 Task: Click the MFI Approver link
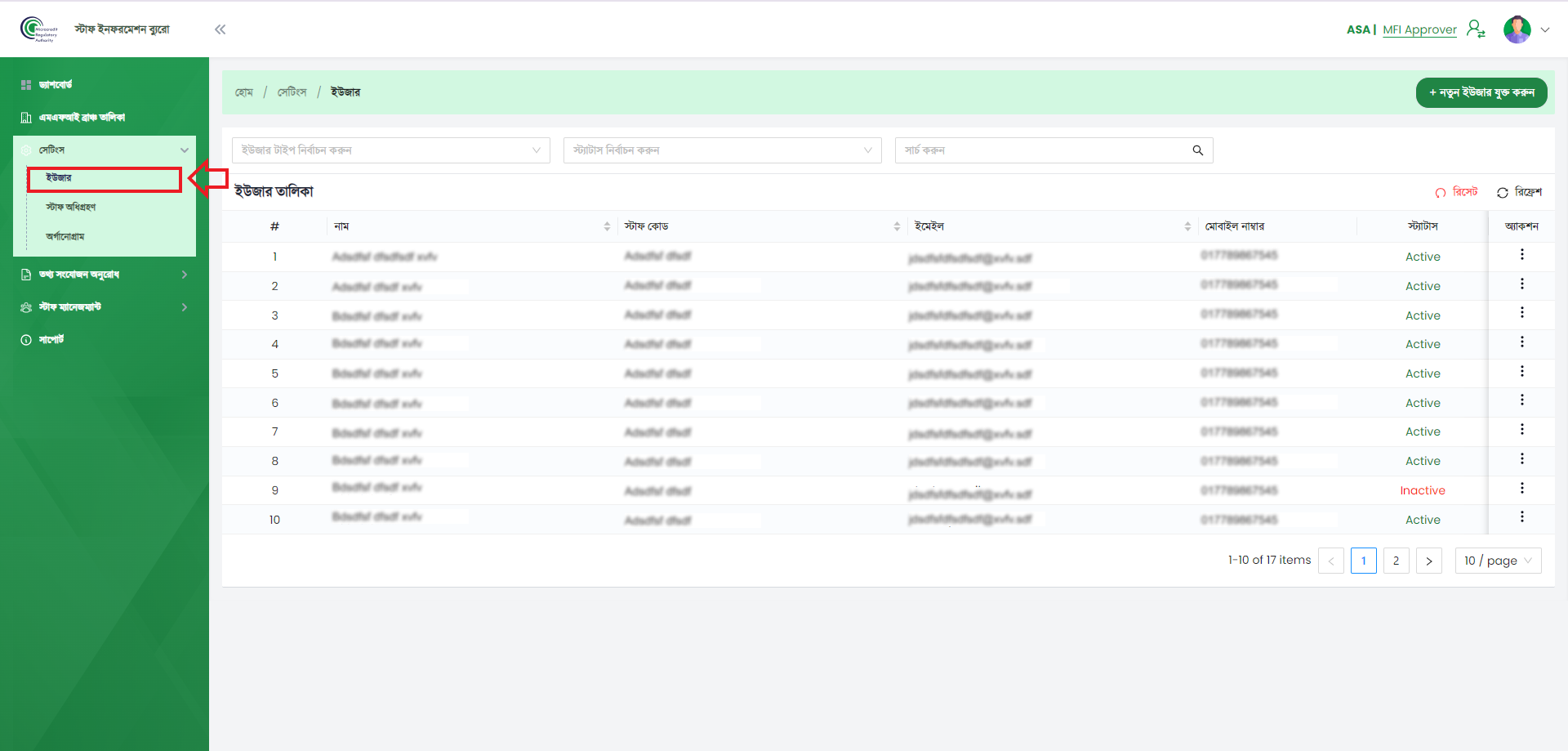click(1419, 29)
